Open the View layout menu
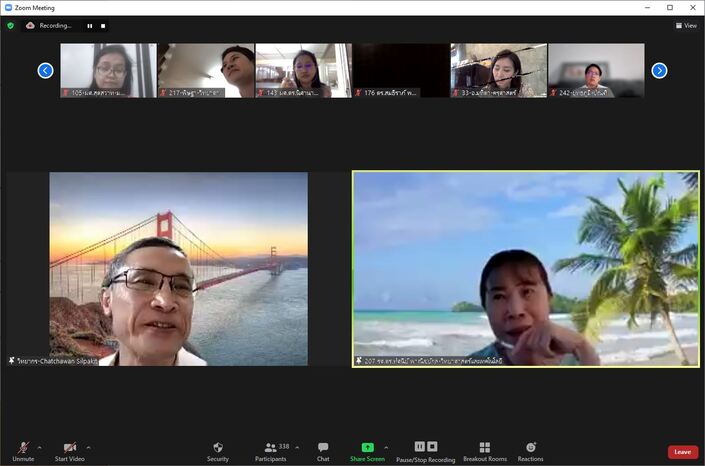The width and height of the screenshot is (705, 466). (x=686, y=25)
